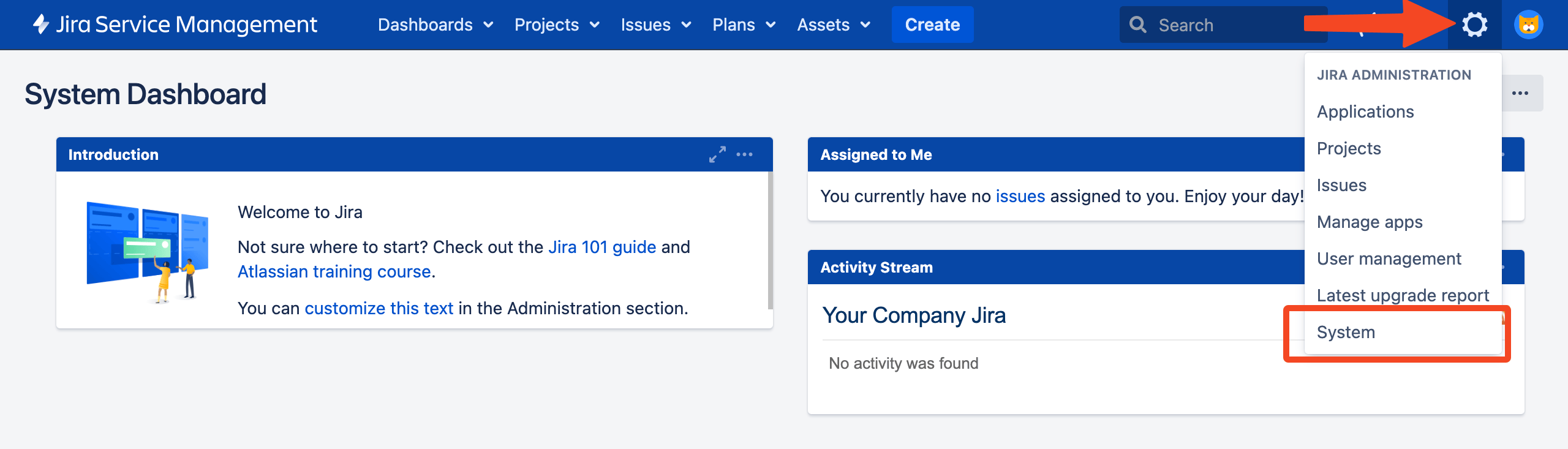This screenshot has height=449, width=1568.
Task: Select Applications in administration menu
Action: [x=1403, y=111]
